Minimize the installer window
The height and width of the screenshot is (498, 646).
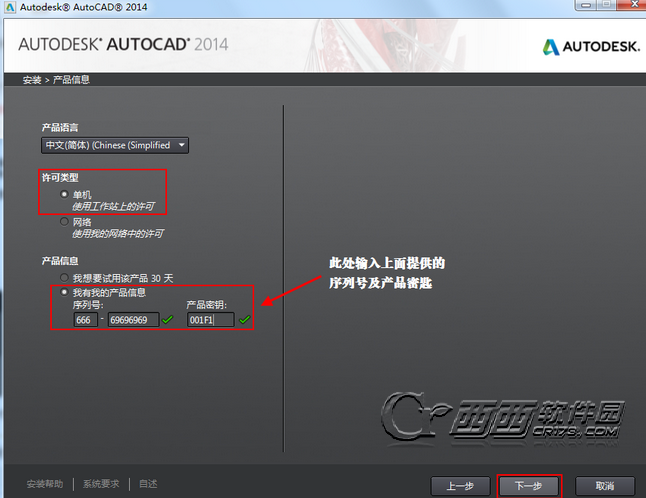tap(586, 5)
